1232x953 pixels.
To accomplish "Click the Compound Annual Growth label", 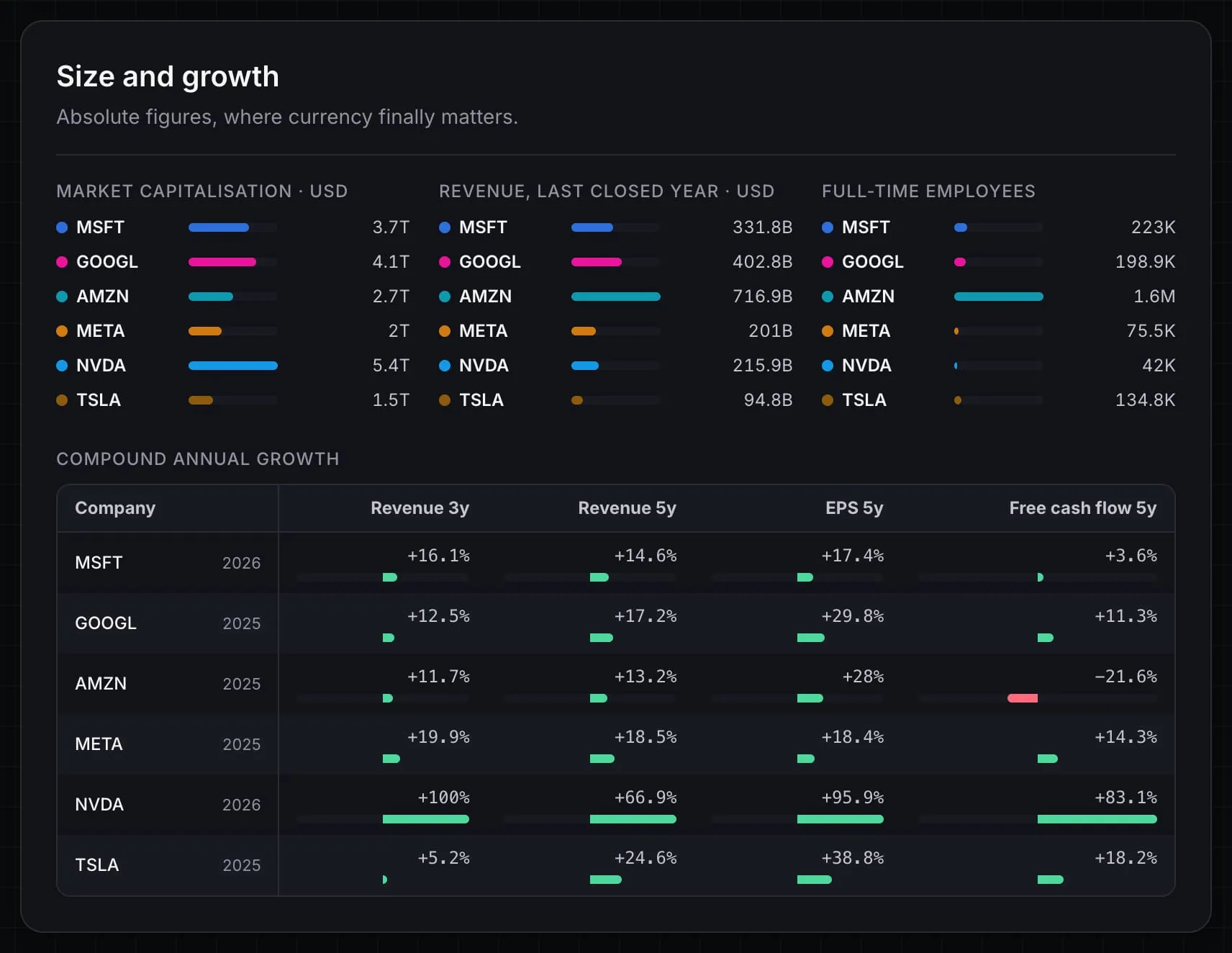I will [198, 459].
